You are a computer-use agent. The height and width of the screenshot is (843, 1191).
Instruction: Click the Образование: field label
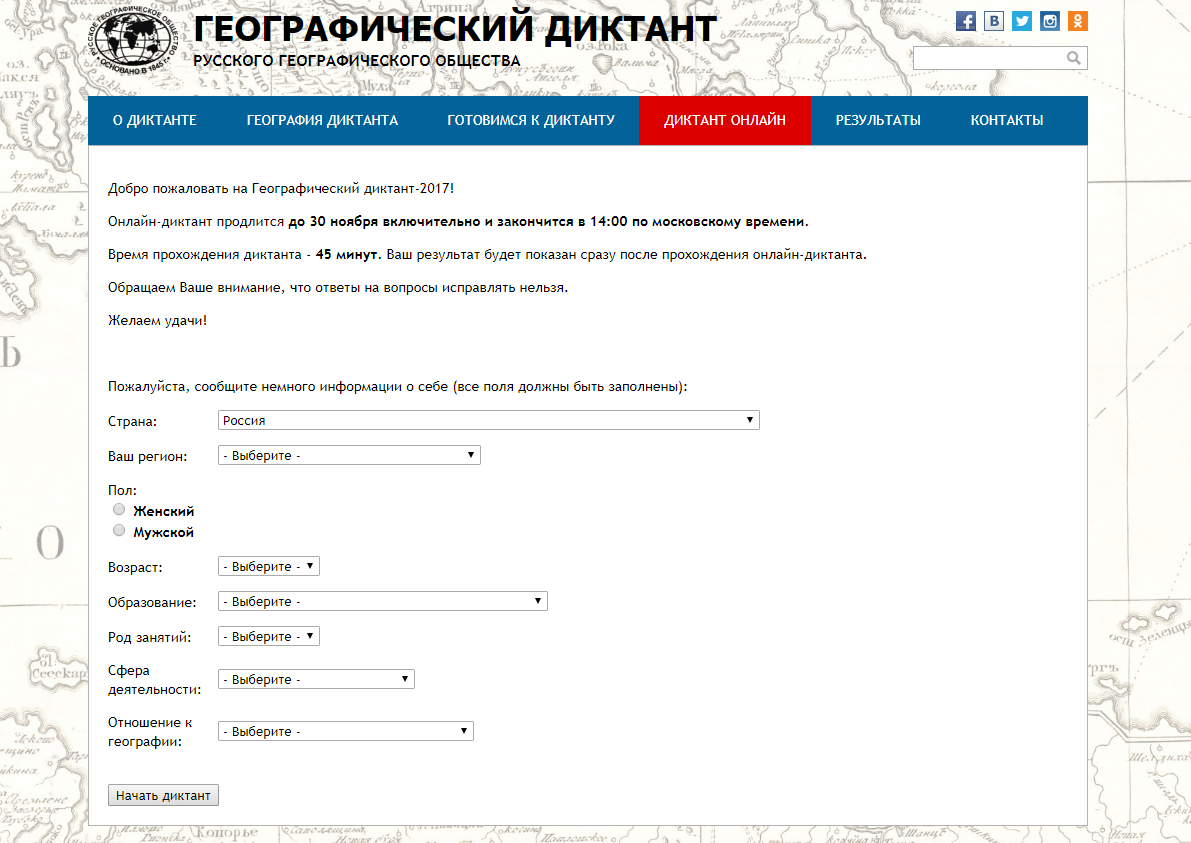pos(152,602)
